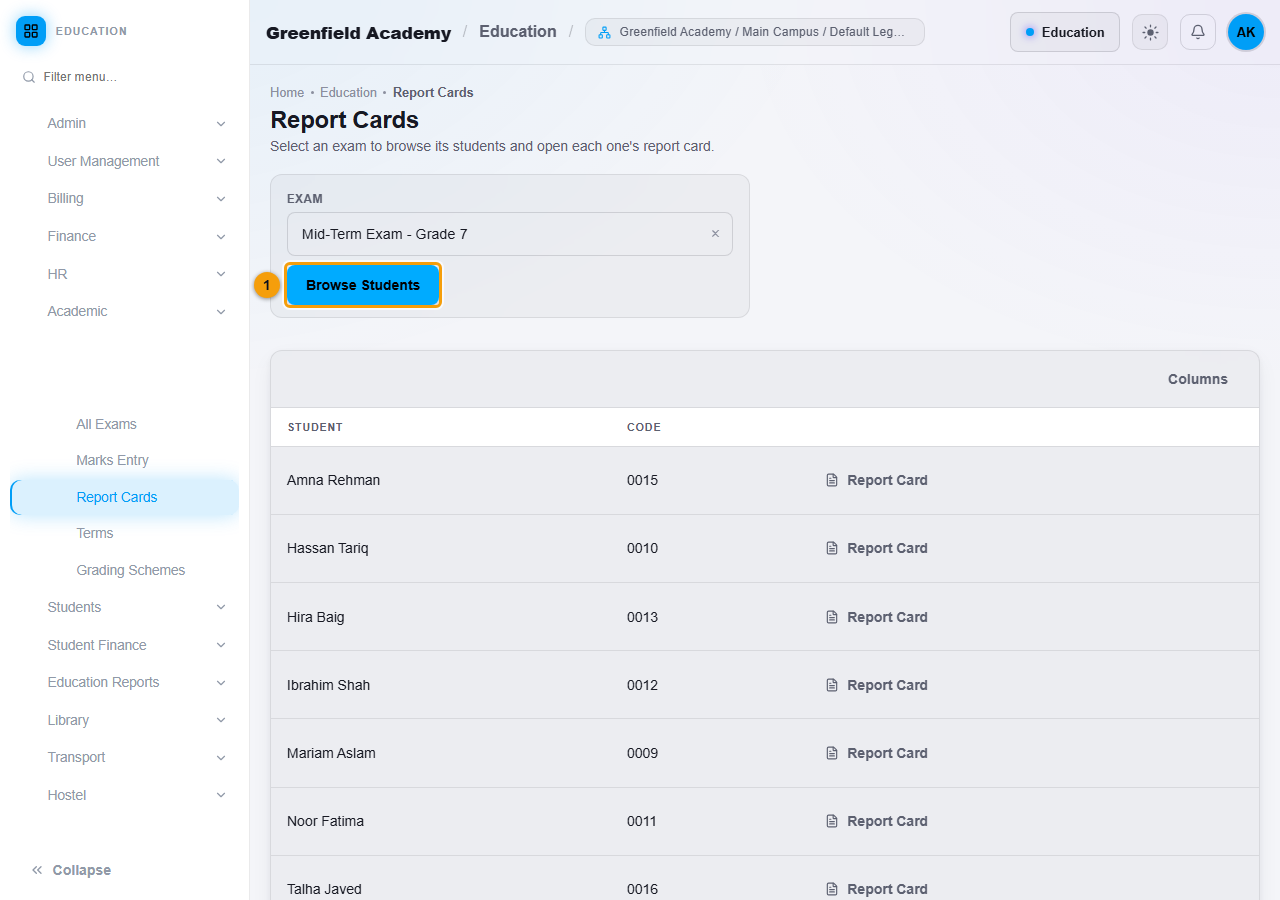Expand the Student Finance section

125,645
